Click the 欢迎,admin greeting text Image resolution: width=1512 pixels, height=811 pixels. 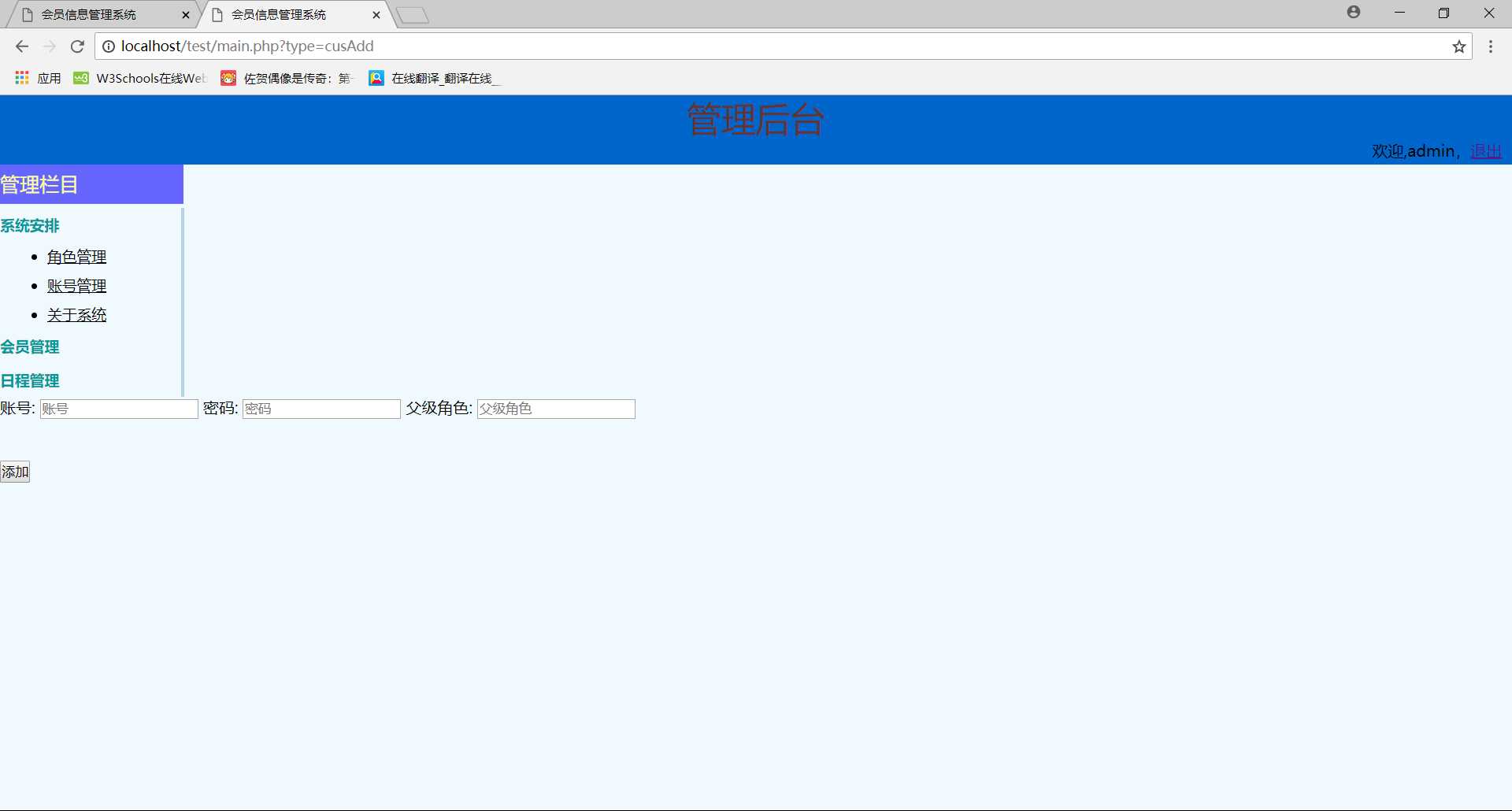(x=1413, y=151)
